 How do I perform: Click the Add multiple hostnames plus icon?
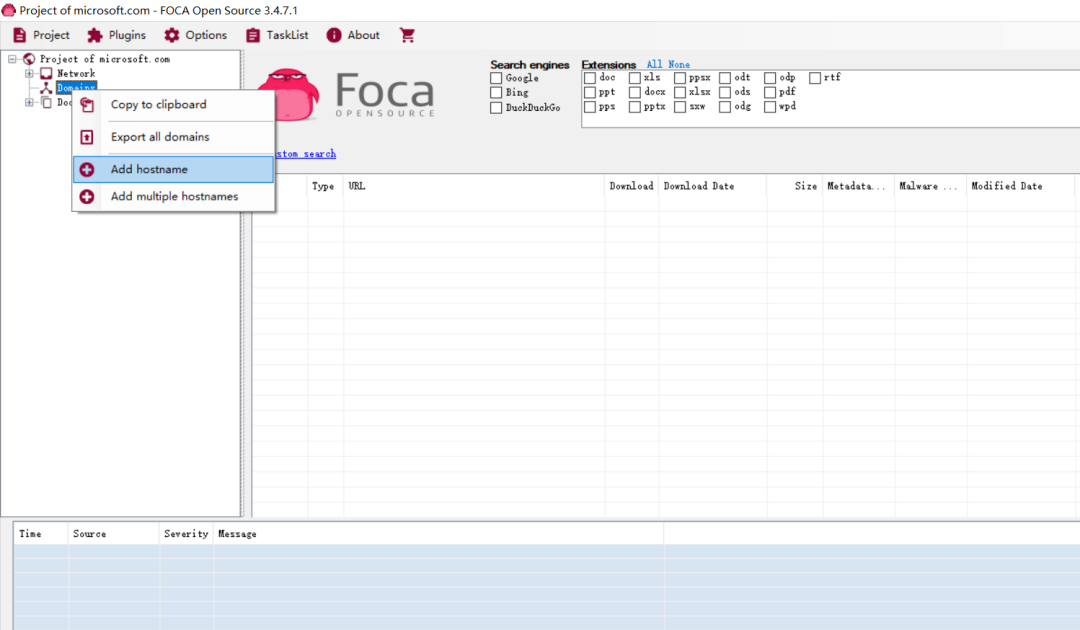click(87, 197)
